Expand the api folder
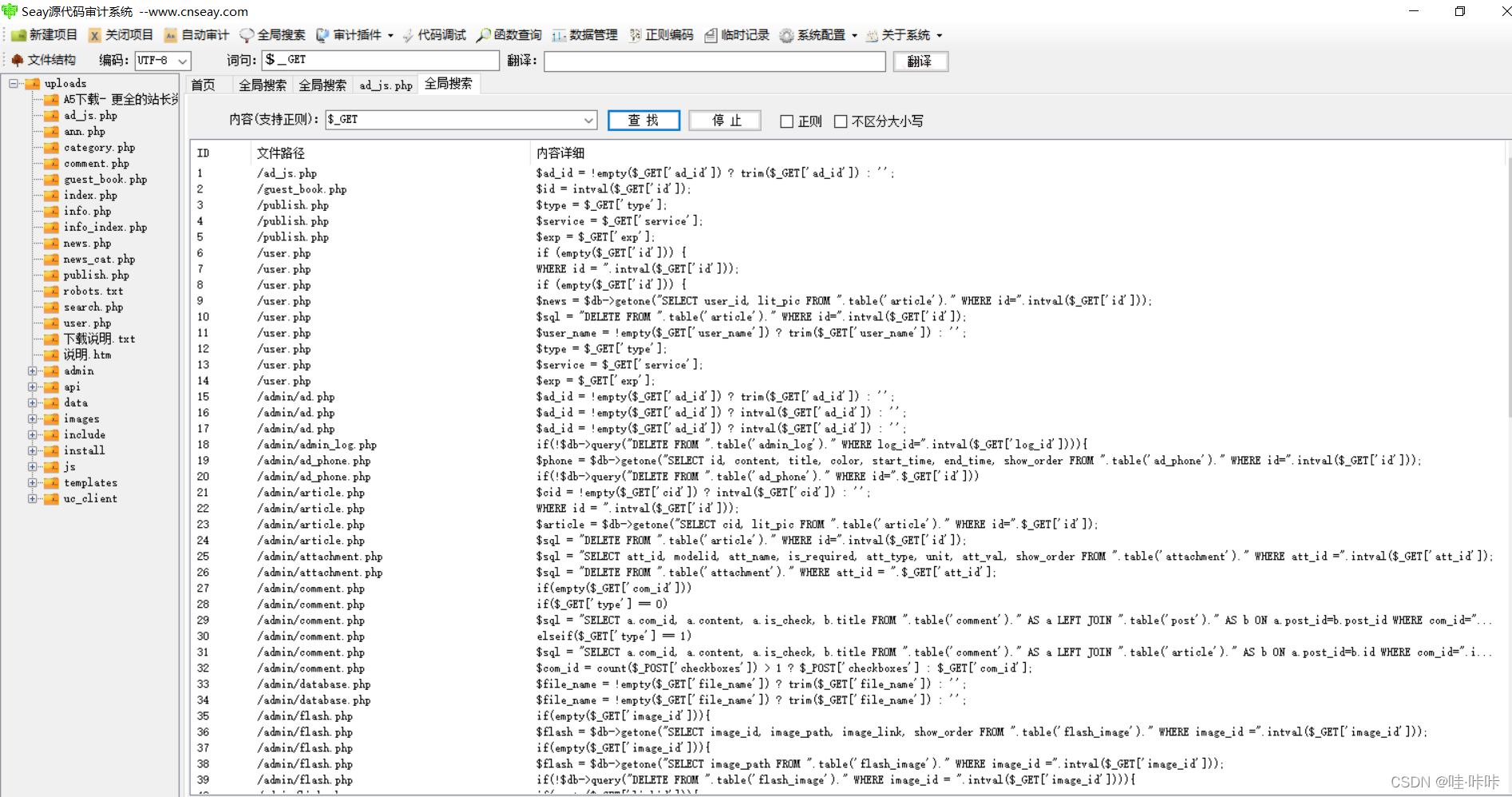This screenshot has height=797, width=1512. [33, 387]
